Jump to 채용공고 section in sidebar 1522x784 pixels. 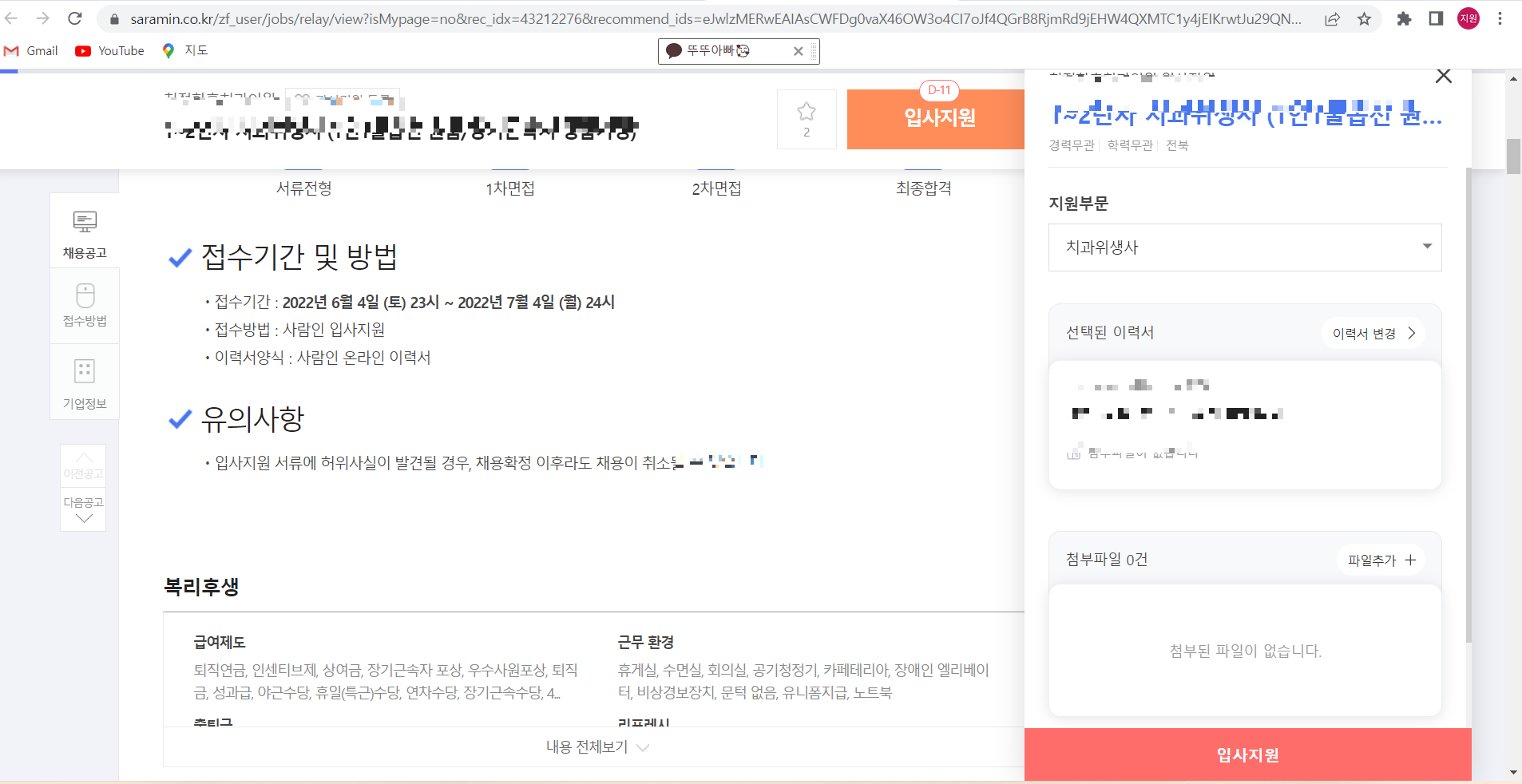(85, 232)
